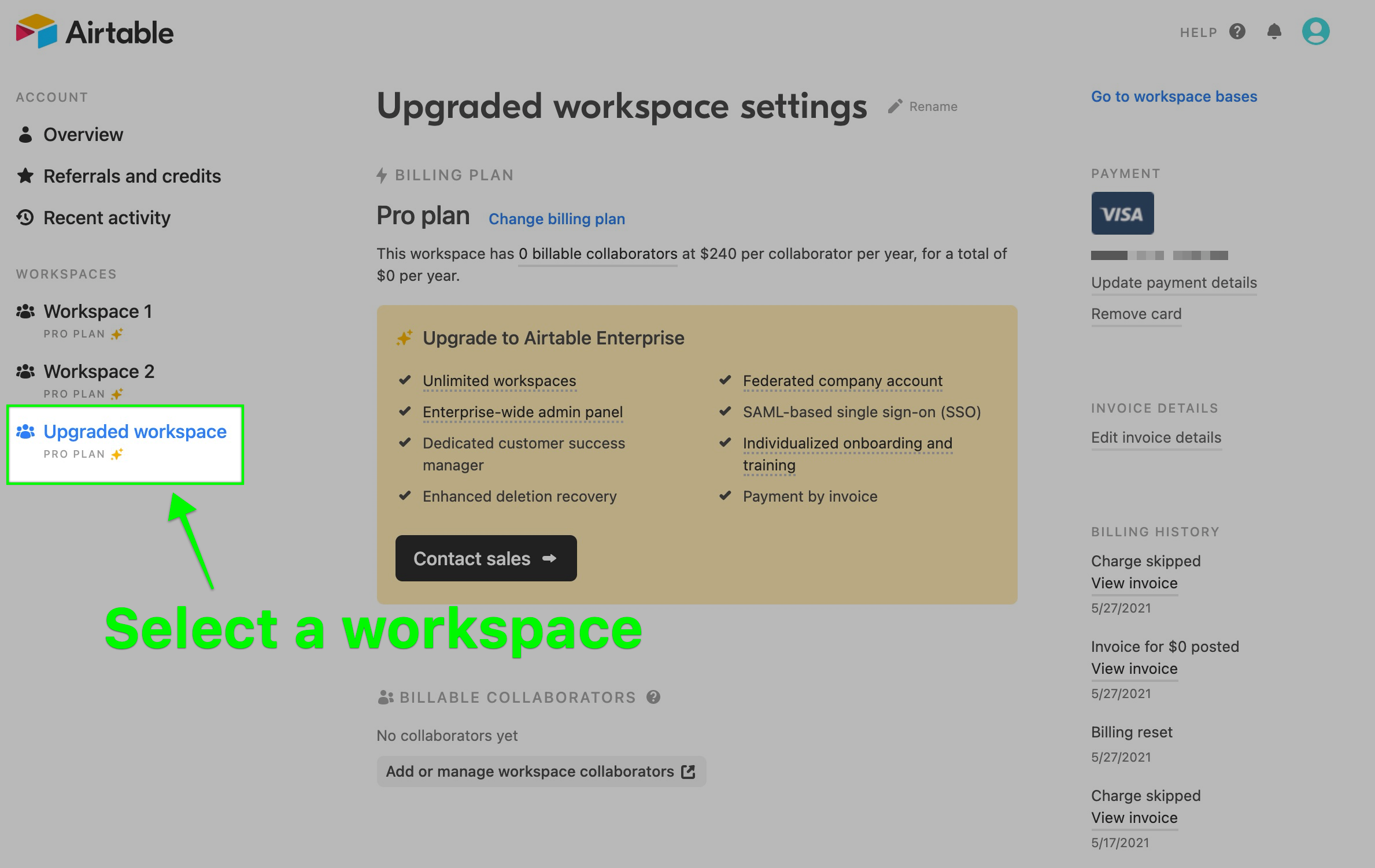Click the 0 billable collaborators link

click(598, 254)
